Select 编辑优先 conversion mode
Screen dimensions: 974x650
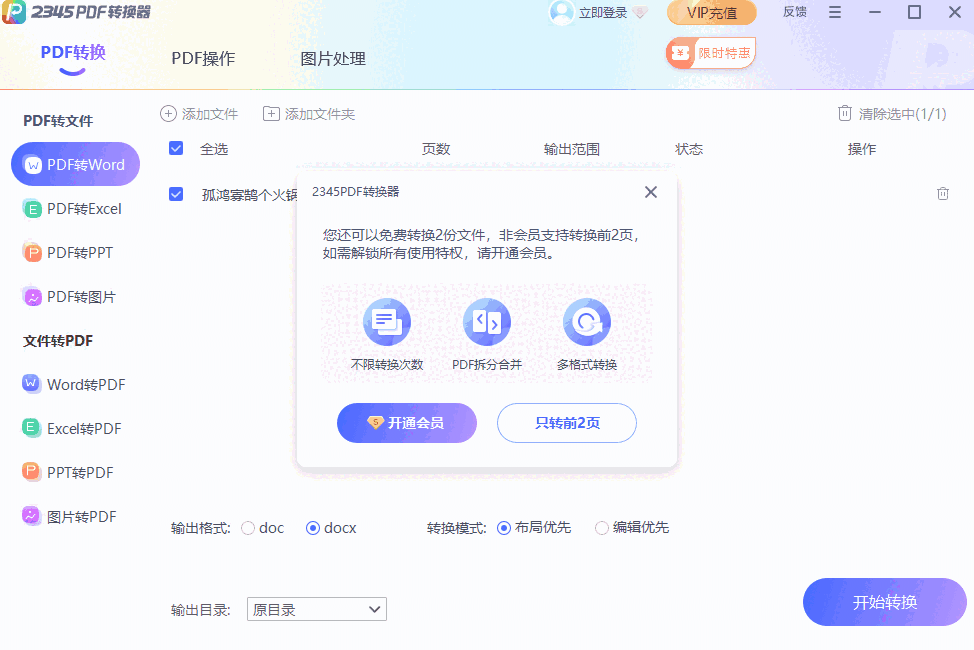(601, 528)
